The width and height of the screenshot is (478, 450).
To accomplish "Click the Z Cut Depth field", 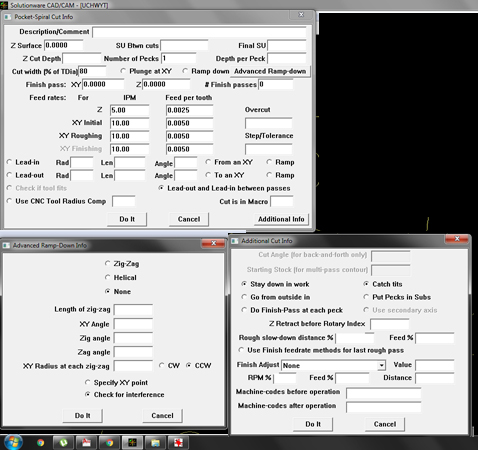I will 82,58.
